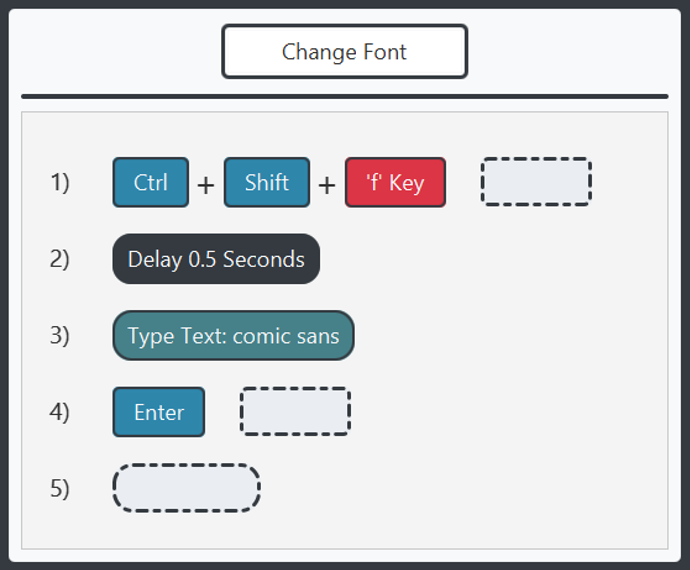
Task: Click the empty dashed slot beside Enter
Action: click(295, 412)
